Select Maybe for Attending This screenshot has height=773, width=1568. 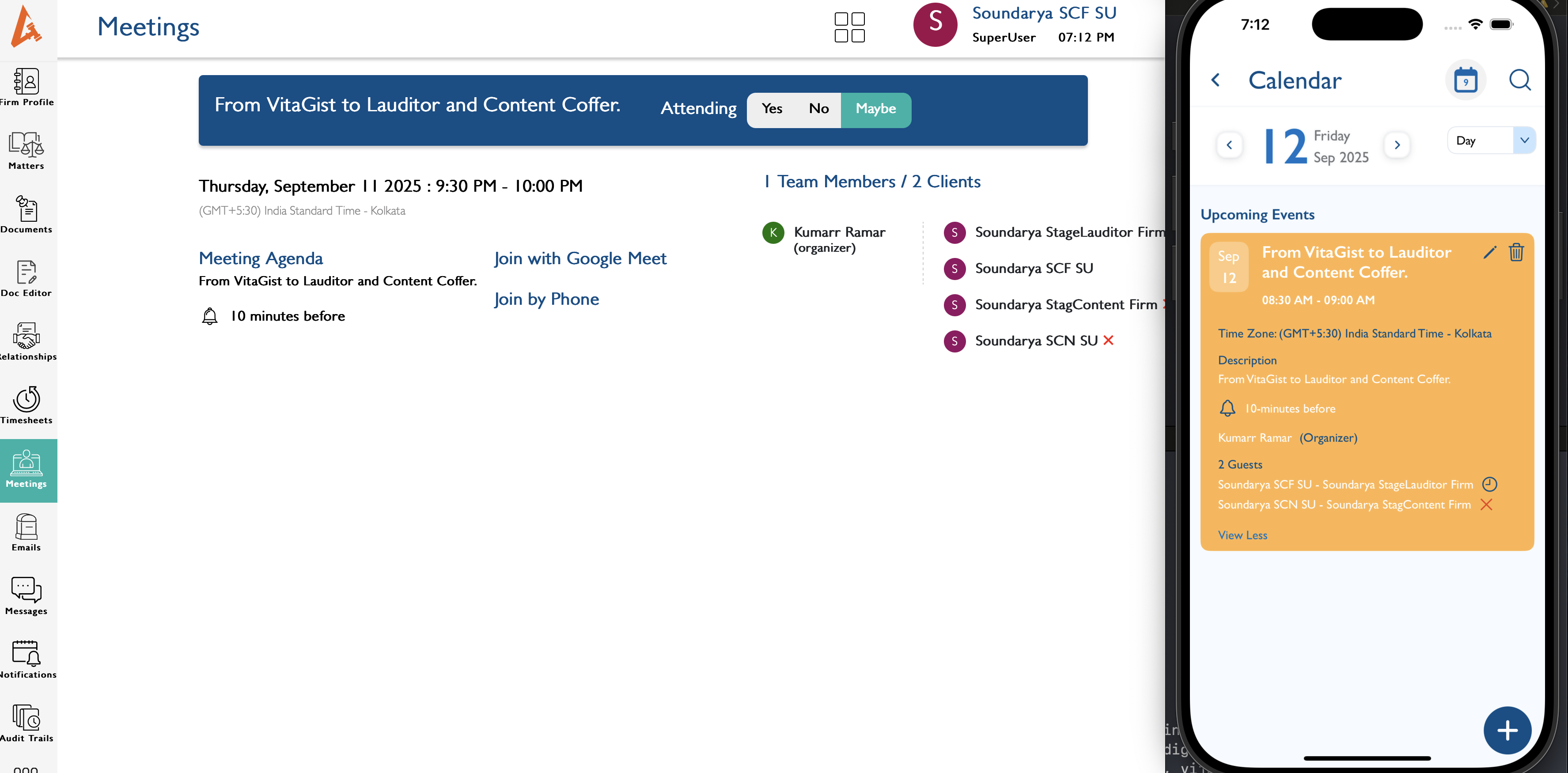click(875, 109)
